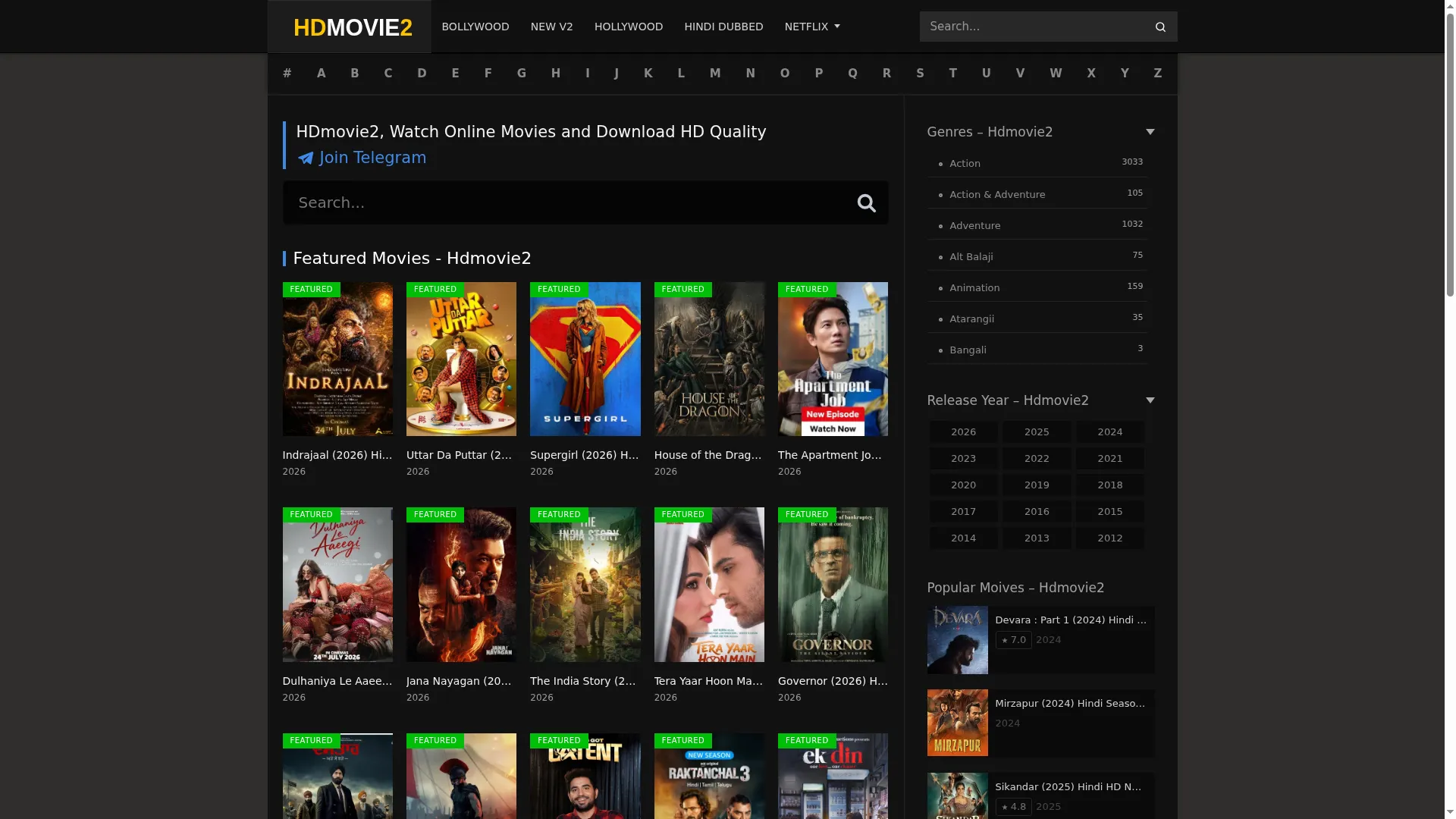1456x819 pixels.
Task: Open NEW V2 menu item
Action: [552, 27]
